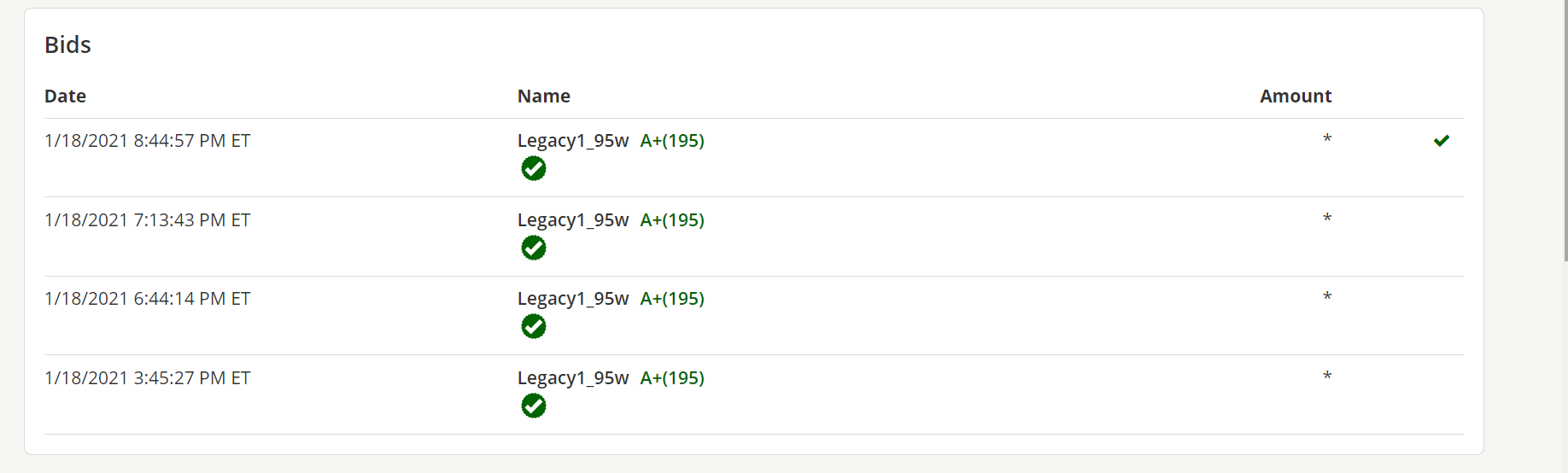Image resolution: width=1568 pixels, height=473 pixels.
Task: Open Legacy1_95w profile from the 7:13:43 PM bid
Action: pyautogui.click(x=573, y=220)
